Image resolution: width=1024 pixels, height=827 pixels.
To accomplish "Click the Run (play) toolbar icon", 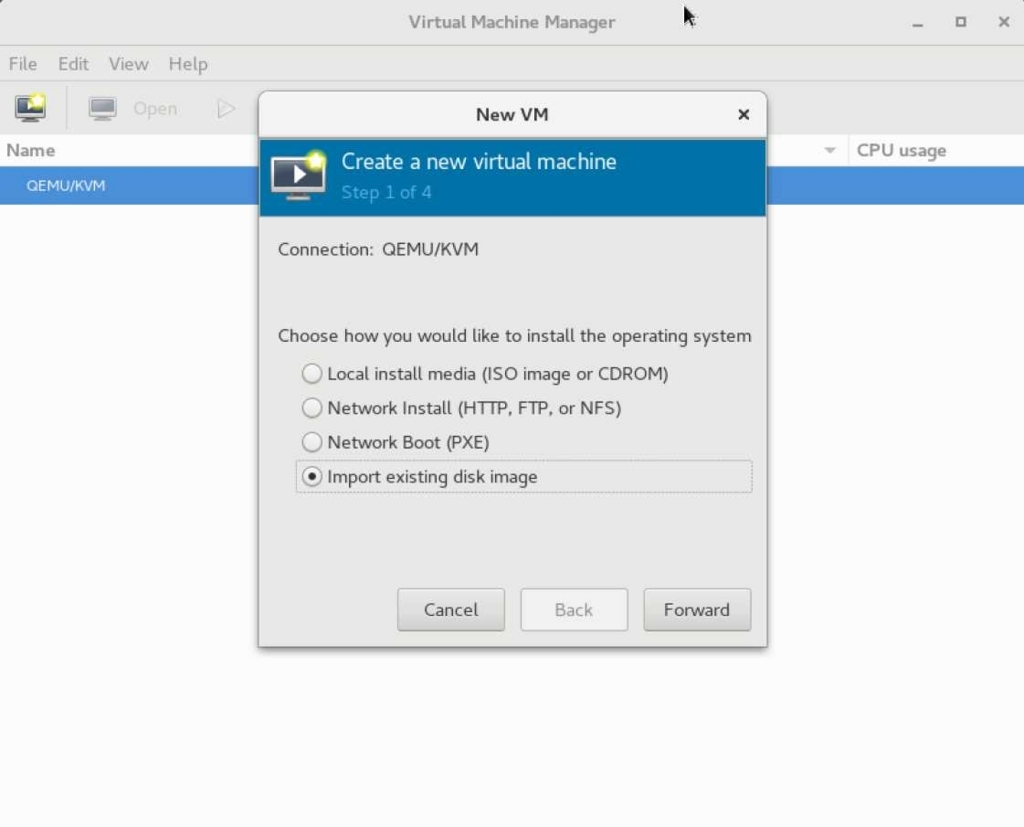I will (x=225, y=108).
